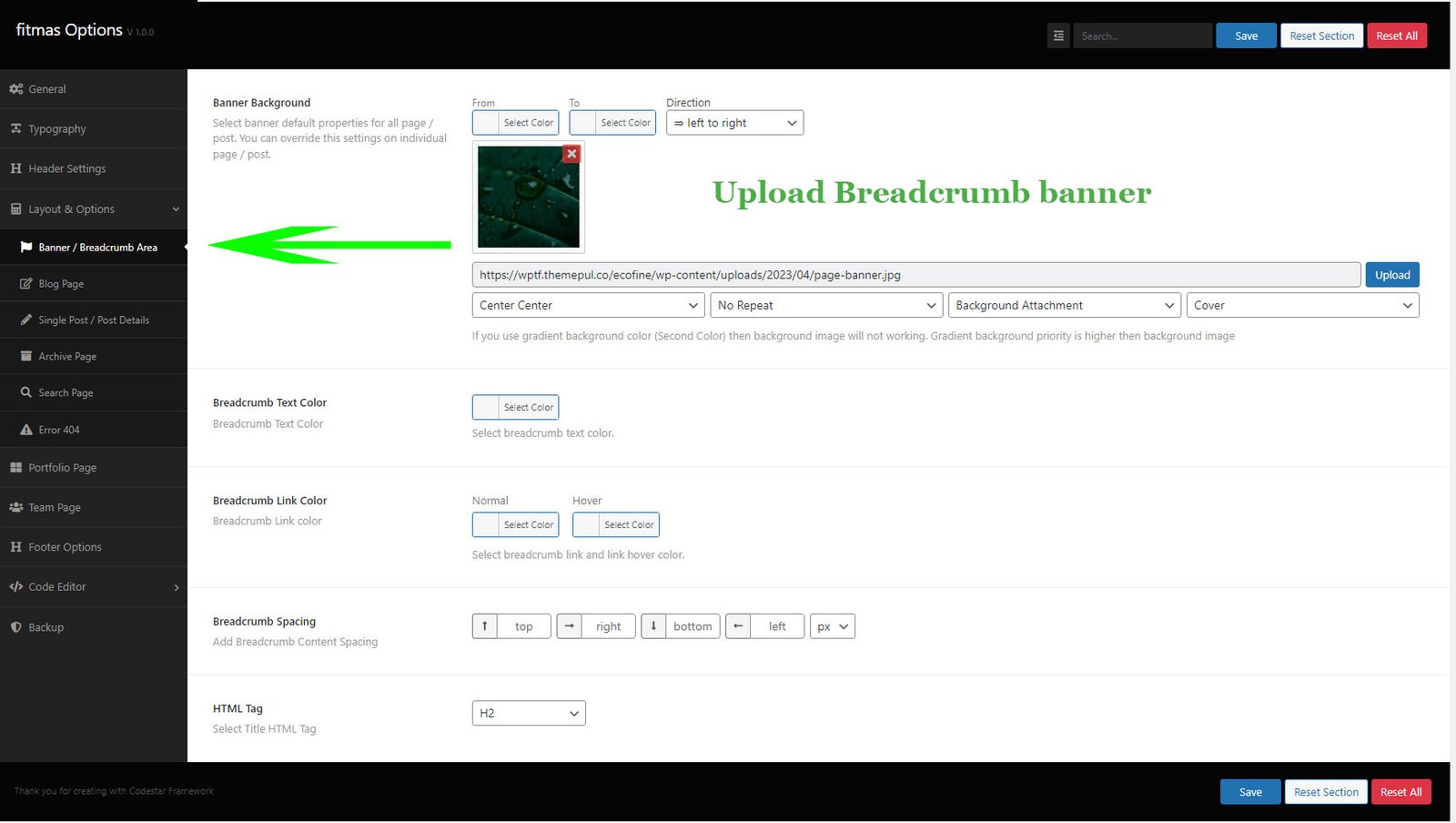
Task: Click the top Reset All button
Action: [x=1397, y=36]
